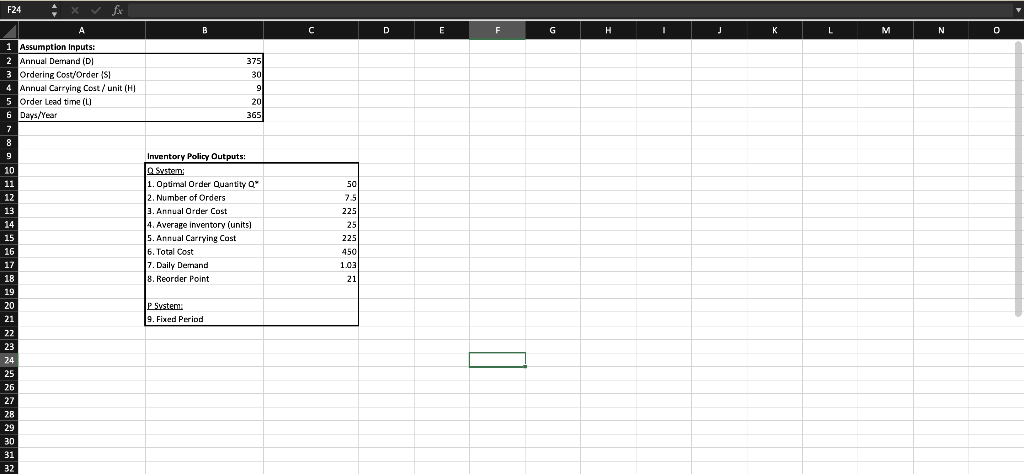Select row 7 header
The width and height of the screenshot is (1024, 474).
pyautogui.click(x=9, y=129)
